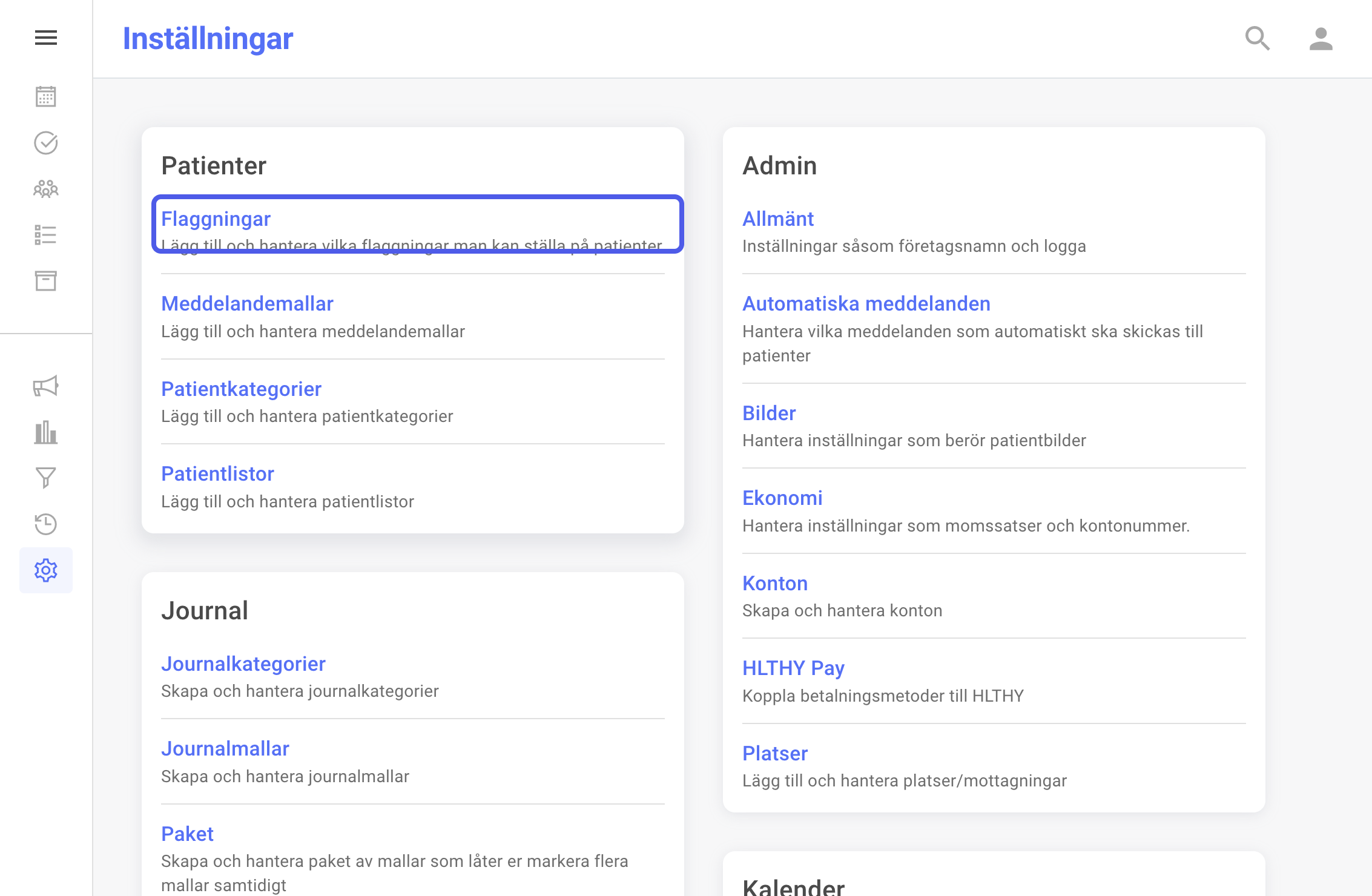Open Automatiska meddelanden settings
This screenshot has width=1372, height=896.
click(x=867, y=304)
